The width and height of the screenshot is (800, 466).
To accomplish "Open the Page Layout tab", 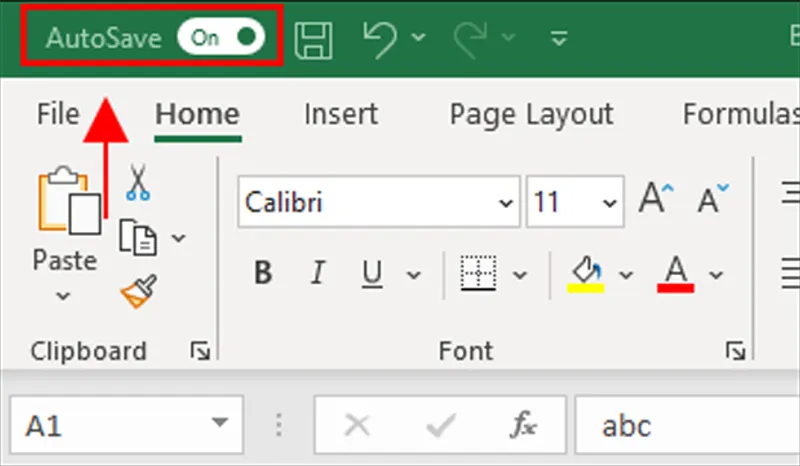I will (531, 114).
